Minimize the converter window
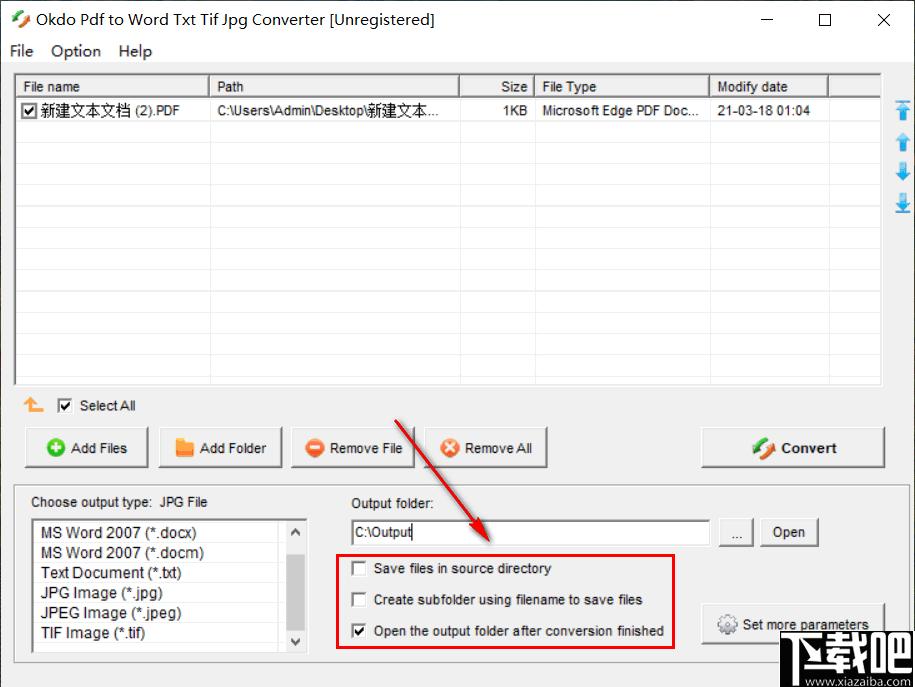 pyautogui.click(x=767, y=20)
